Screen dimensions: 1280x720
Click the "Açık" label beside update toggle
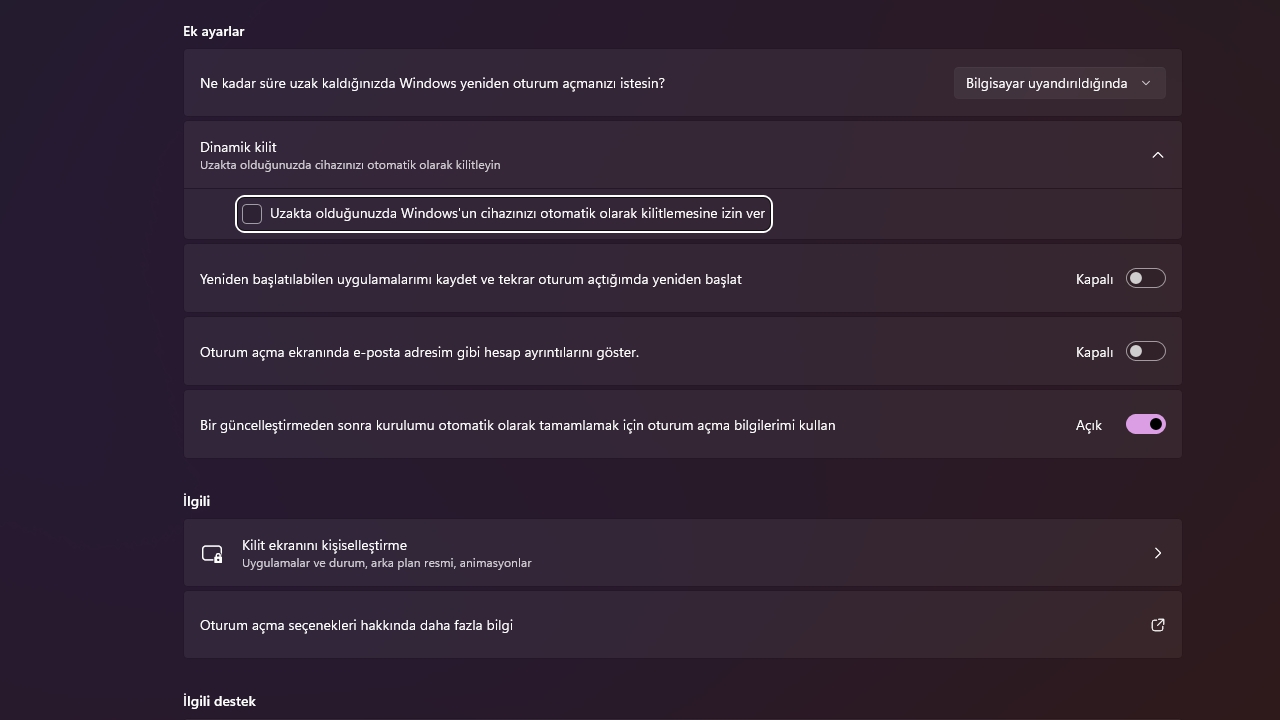point(1088,425)
